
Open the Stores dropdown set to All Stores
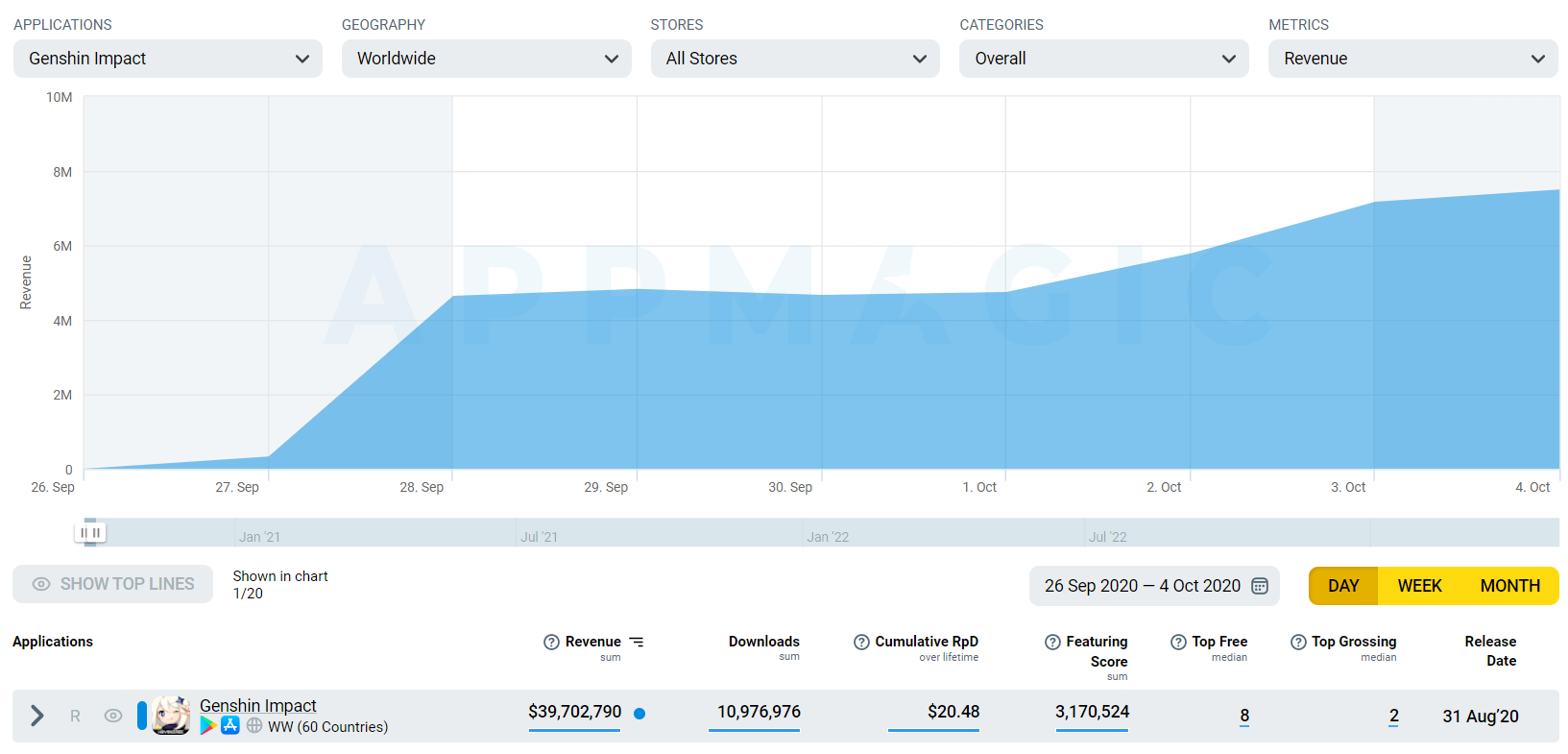pos(795,59)
